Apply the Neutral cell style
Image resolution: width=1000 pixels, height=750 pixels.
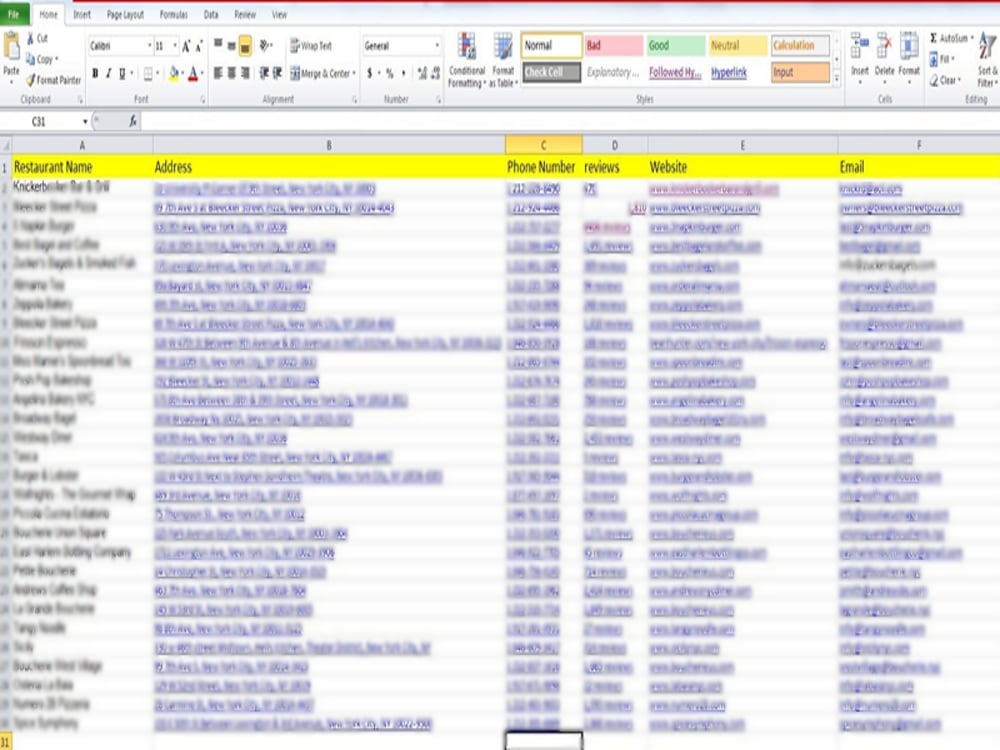[x=737, y=45]
